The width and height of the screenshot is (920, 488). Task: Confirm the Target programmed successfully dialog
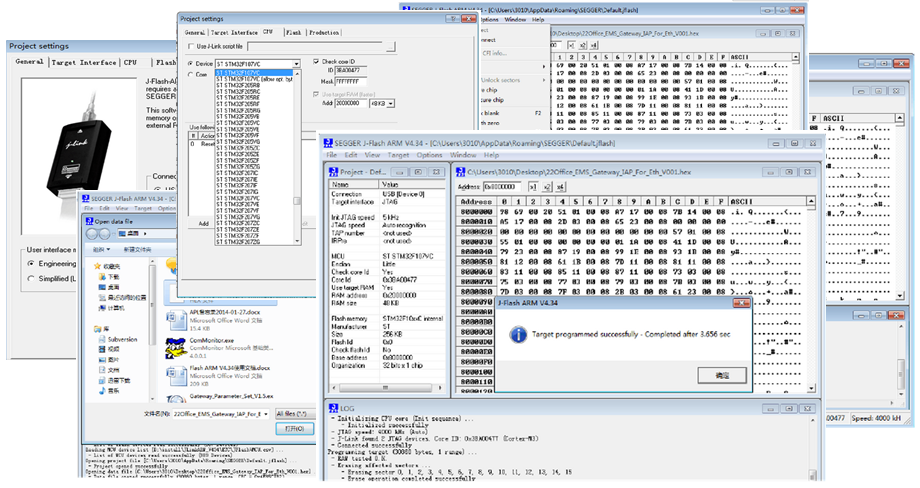[722, 375]
